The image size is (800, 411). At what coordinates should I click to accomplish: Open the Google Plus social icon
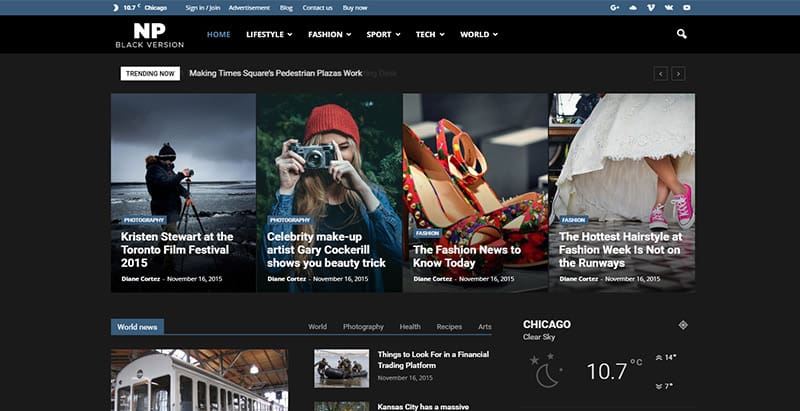click(x=614, y=8)
